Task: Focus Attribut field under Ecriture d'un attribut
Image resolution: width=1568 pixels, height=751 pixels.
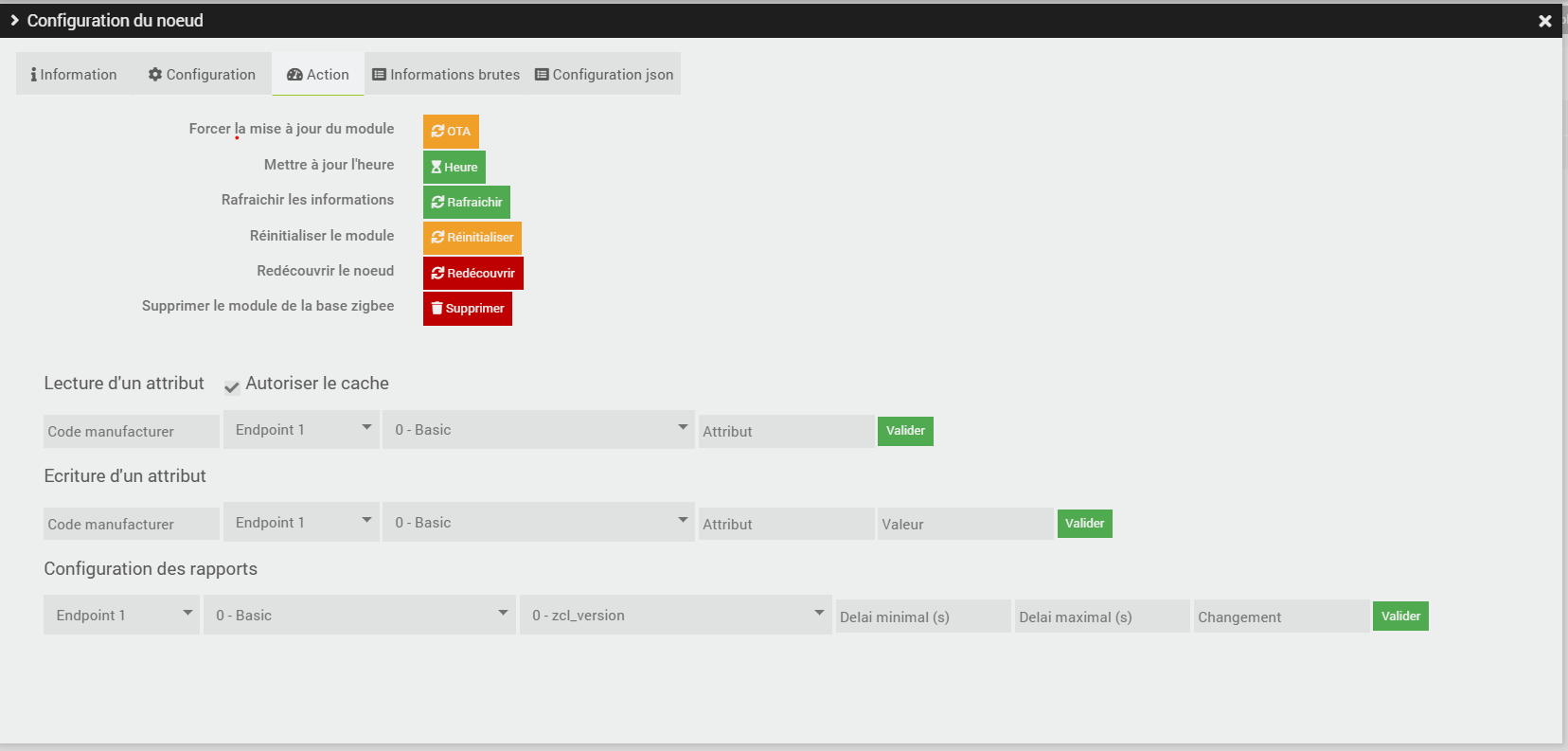Action: click(787, 525)
